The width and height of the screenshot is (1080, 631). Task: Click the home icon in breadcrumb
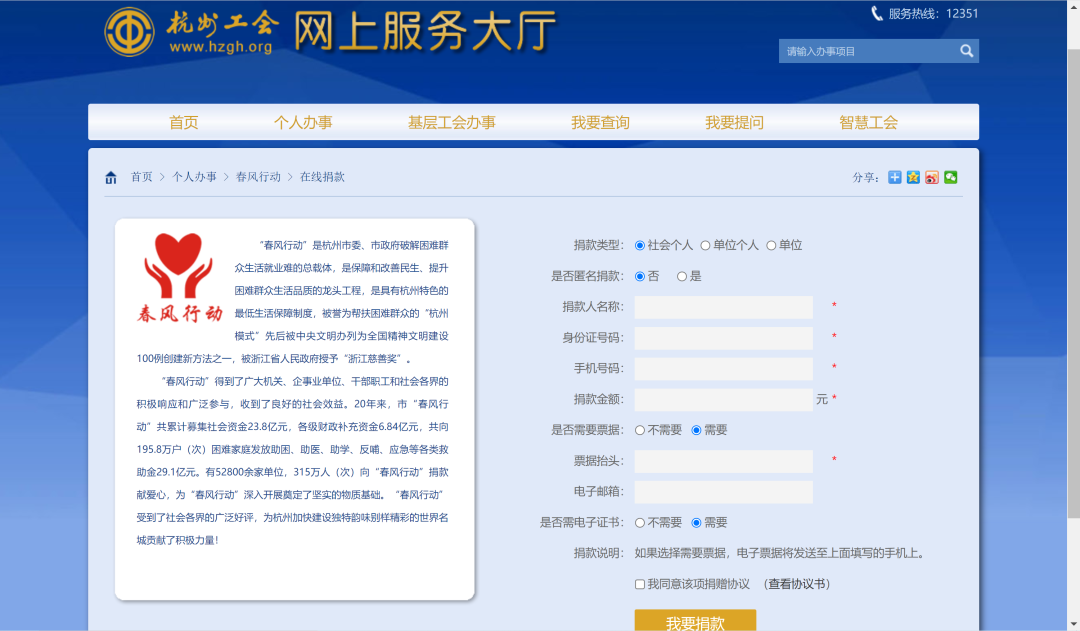pyautogui.click(x=111, y=178)
